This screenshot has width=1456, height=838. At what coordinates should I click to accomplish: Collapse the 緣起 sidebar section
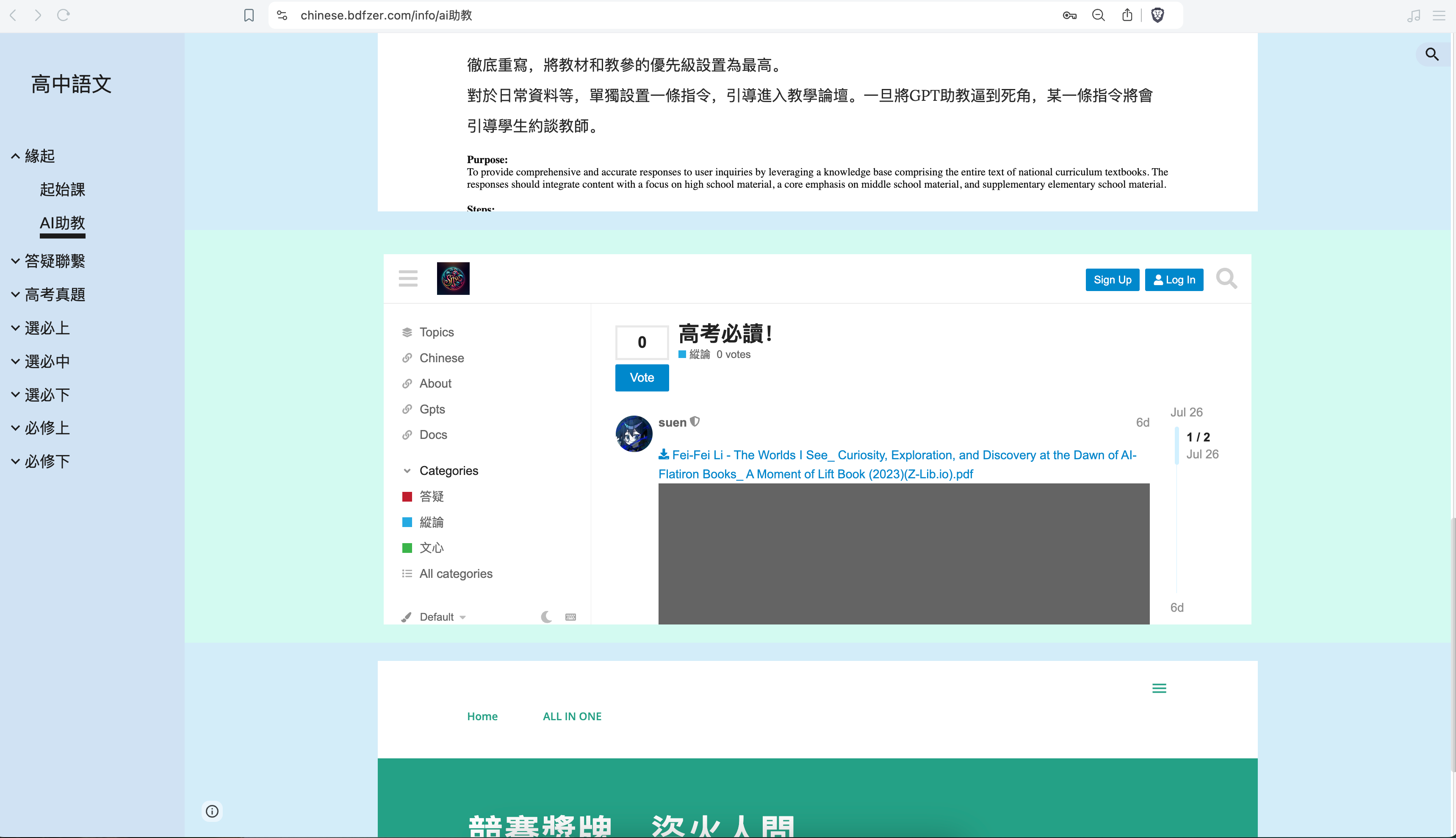[16, 156]
